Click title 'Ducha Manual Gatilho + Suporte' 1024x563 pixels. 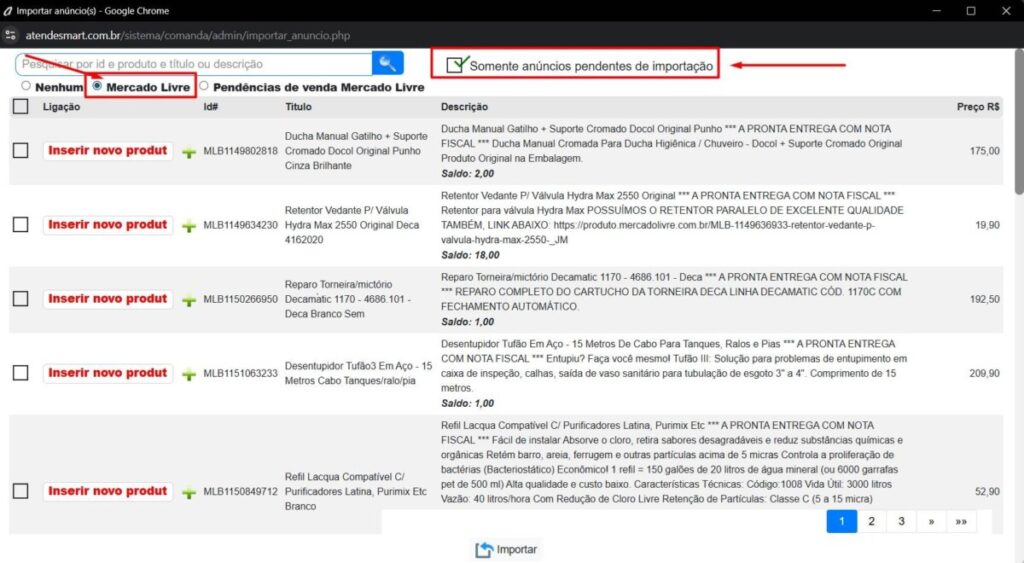pos(356,136)
